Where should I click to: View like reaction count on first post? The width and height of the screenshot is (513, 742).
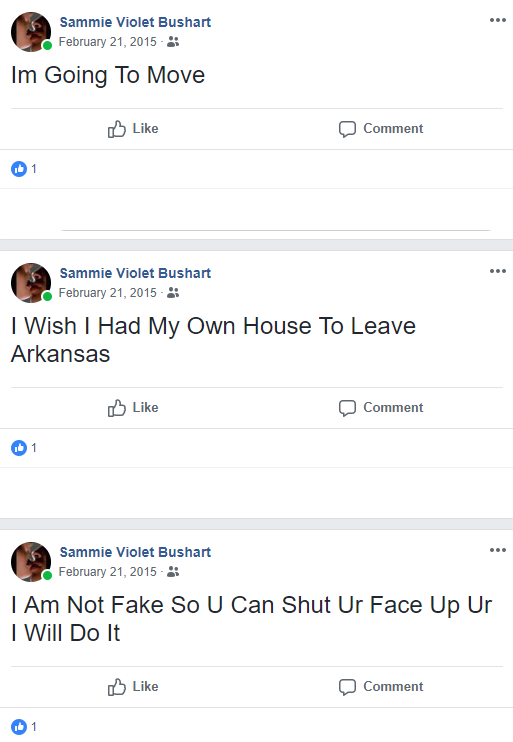(x=24, y=169)
